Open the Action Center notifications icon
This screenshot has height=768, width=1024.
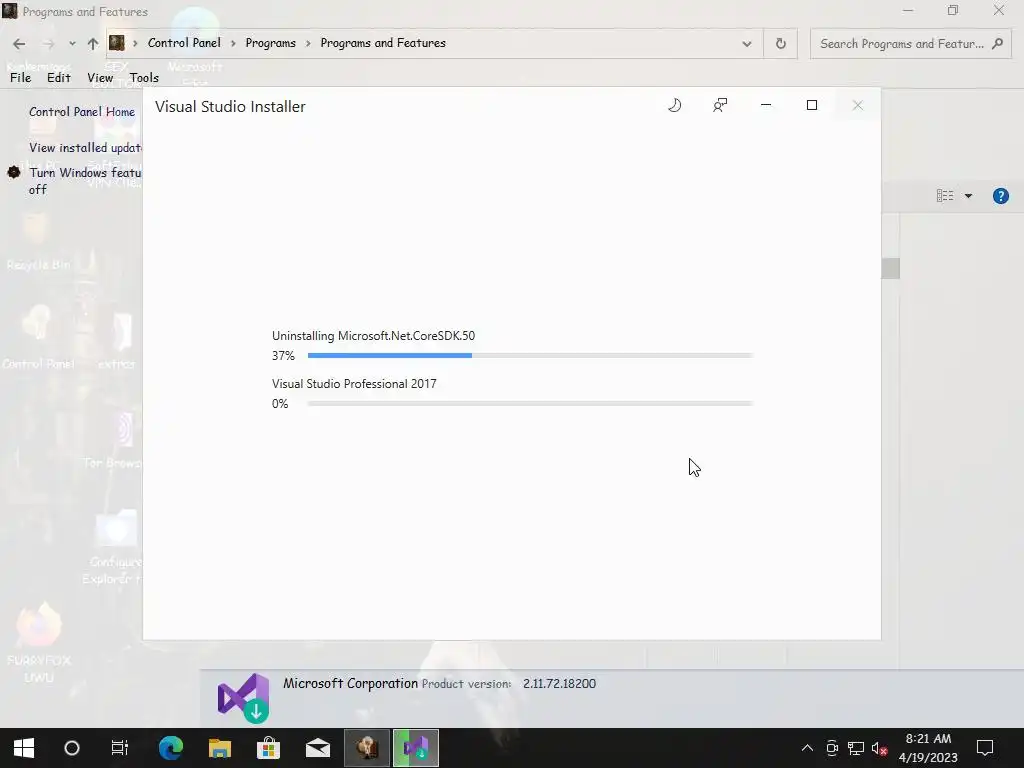tap(985, 748)
